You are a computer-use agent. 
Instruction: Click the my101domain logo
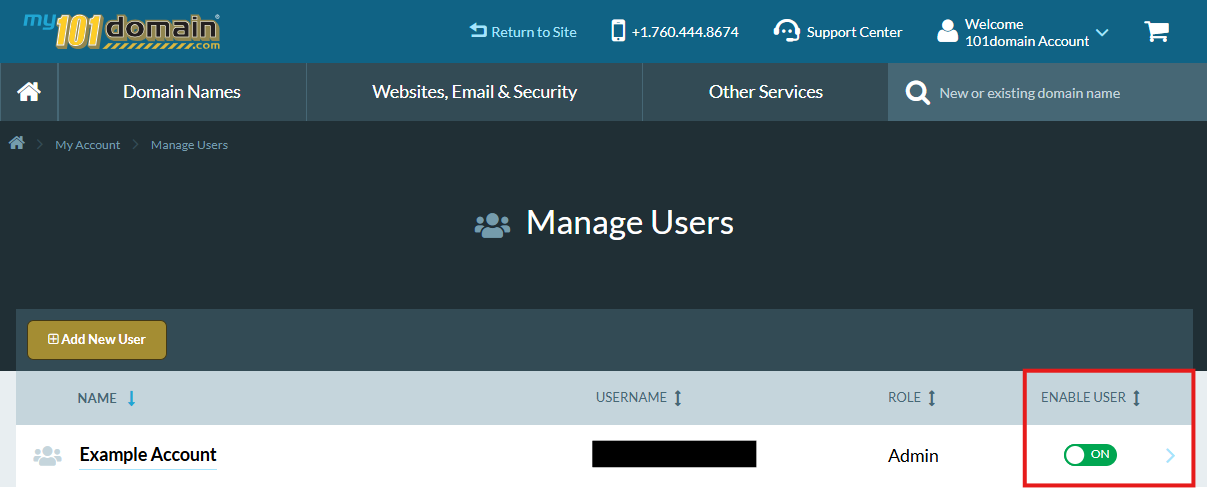coord(122,31)
